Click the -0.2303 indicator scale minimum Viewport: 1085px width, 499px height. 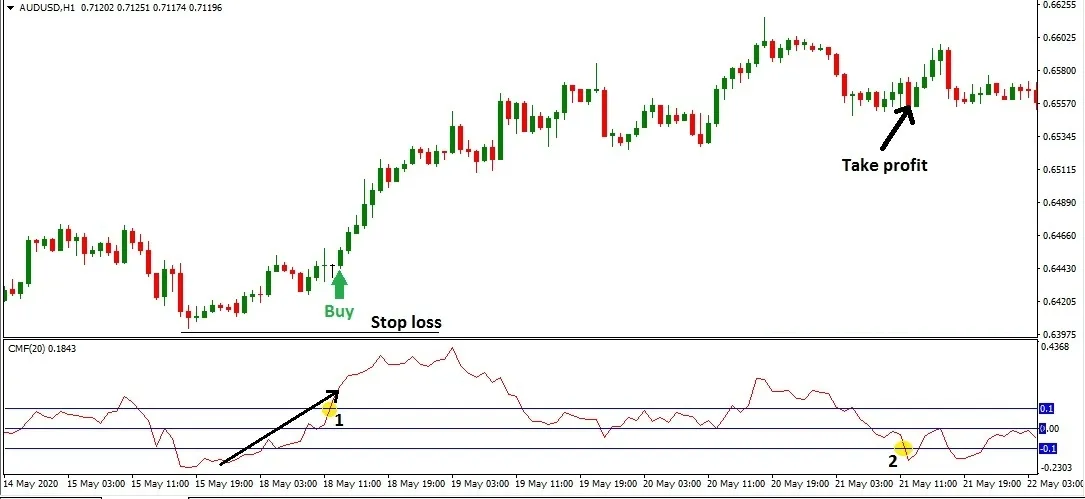(1056, 468)
